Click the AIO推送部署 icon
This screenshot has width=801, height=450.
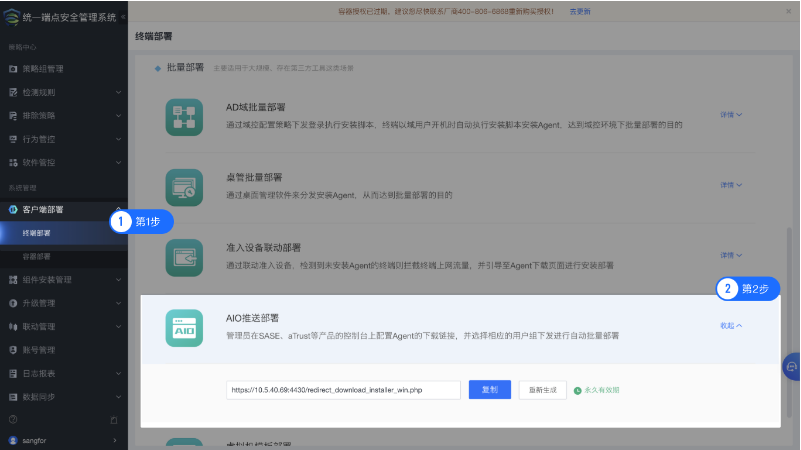pos(183,328)
